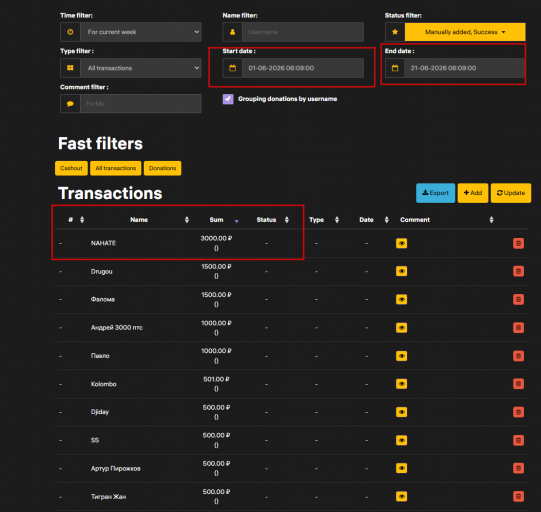
Task: Click the Drugou name cell
Action: click(x=101, y=272)
